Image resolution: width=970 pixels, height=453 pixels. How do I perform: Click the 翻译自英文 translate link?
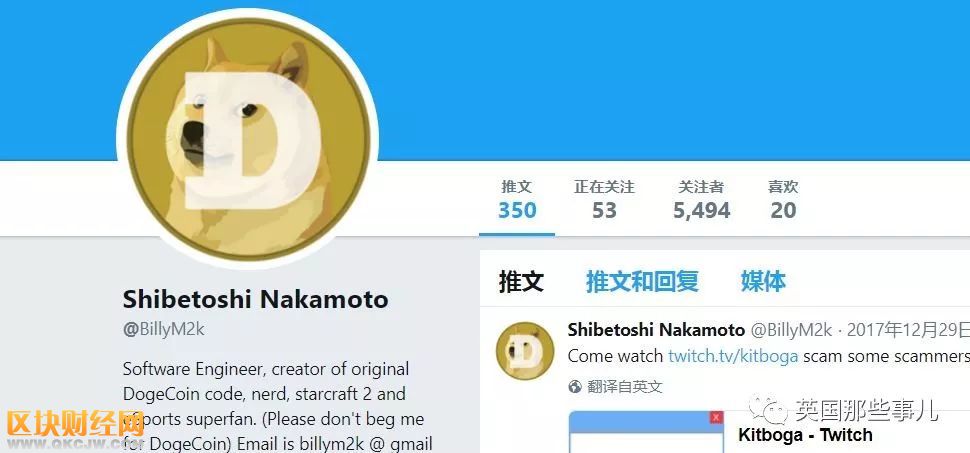625,387
